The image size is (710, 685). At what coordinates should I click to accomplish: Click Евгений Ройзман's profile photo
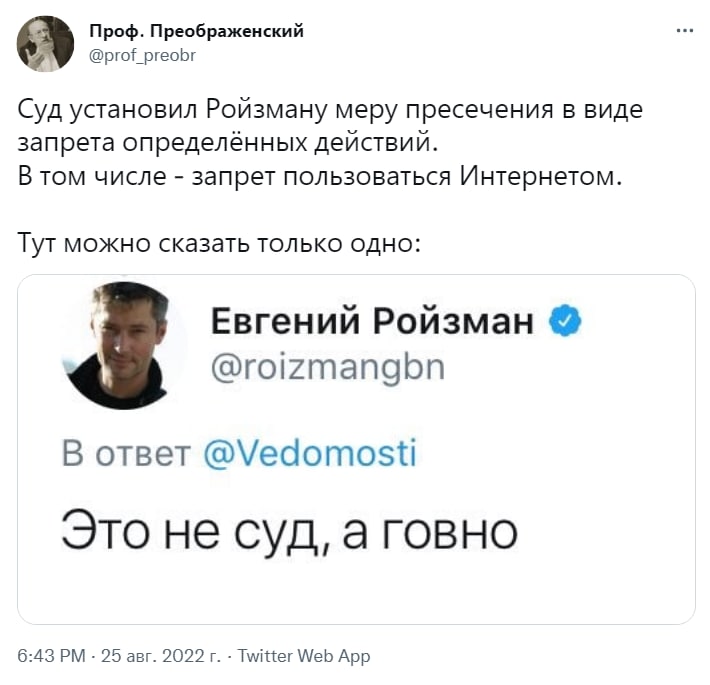pos(124,345)
